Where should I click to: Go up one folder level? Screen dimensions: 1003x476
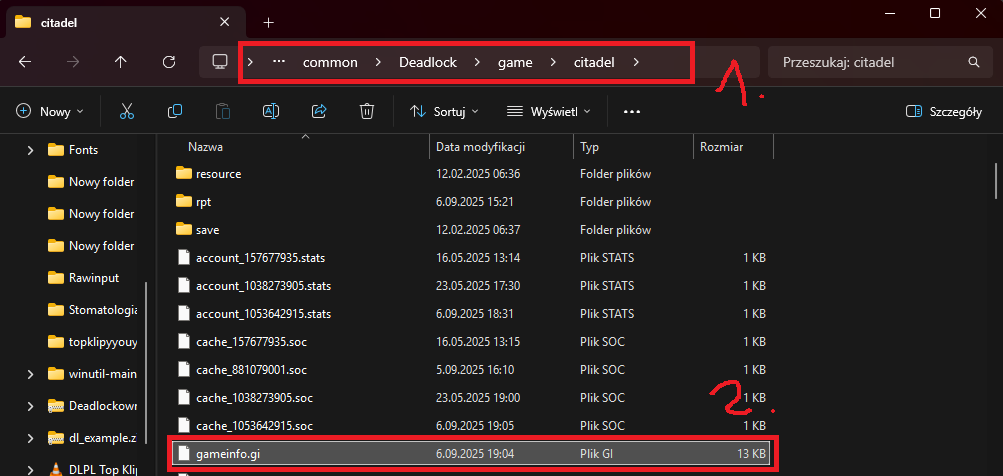[x=120, y=62]
